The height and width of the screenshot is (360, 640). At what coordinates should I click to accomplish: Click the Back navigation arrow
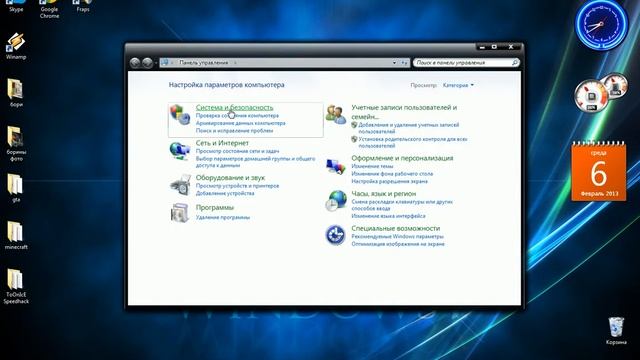pyautogui.click(x=135, y=63)
